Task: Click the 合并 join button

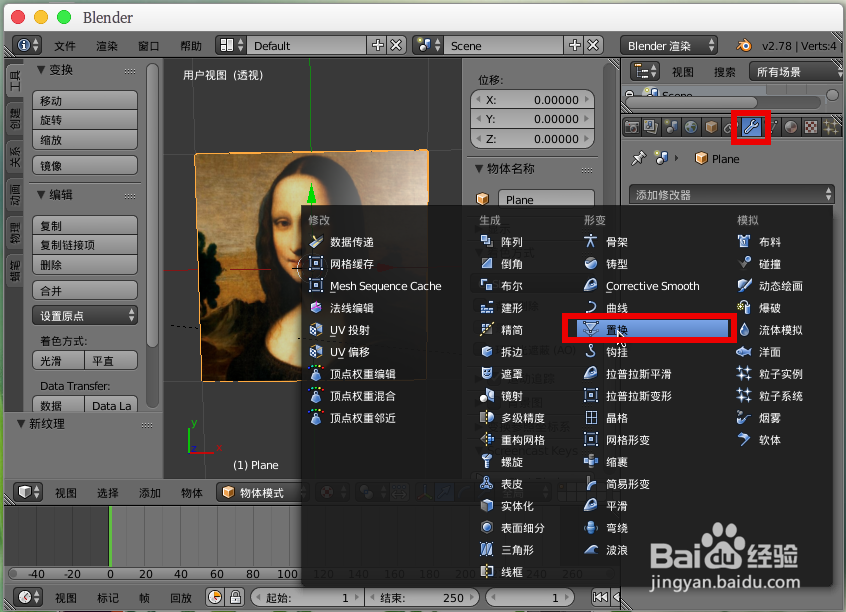Action: pos(85,291)
